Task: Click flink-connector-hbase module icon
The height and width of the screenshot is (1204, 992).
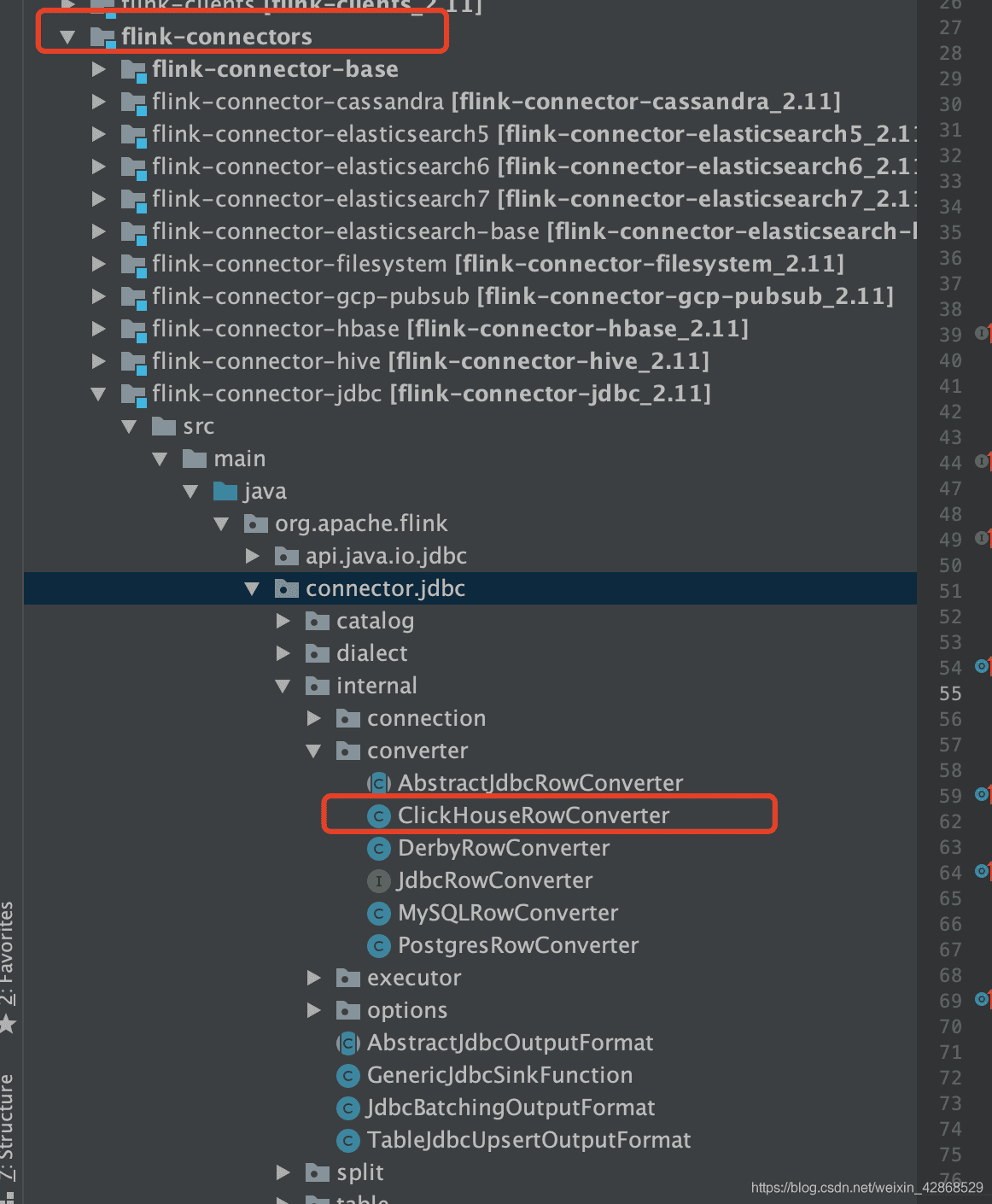Action: [133, 330]
